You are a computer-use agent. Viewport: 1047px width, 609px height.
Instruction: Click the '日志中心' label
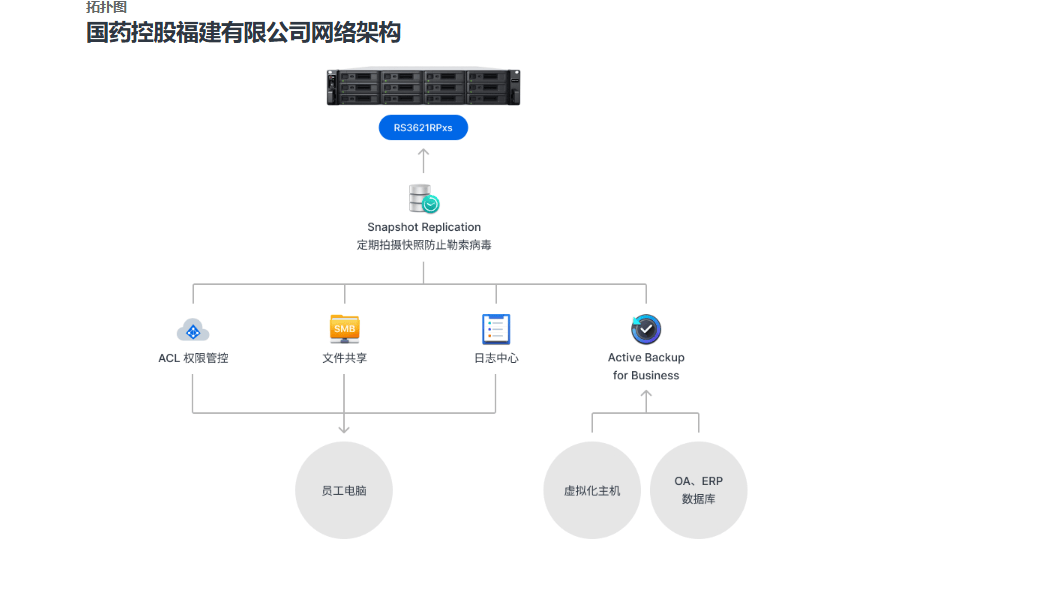[x=496, y=358]
